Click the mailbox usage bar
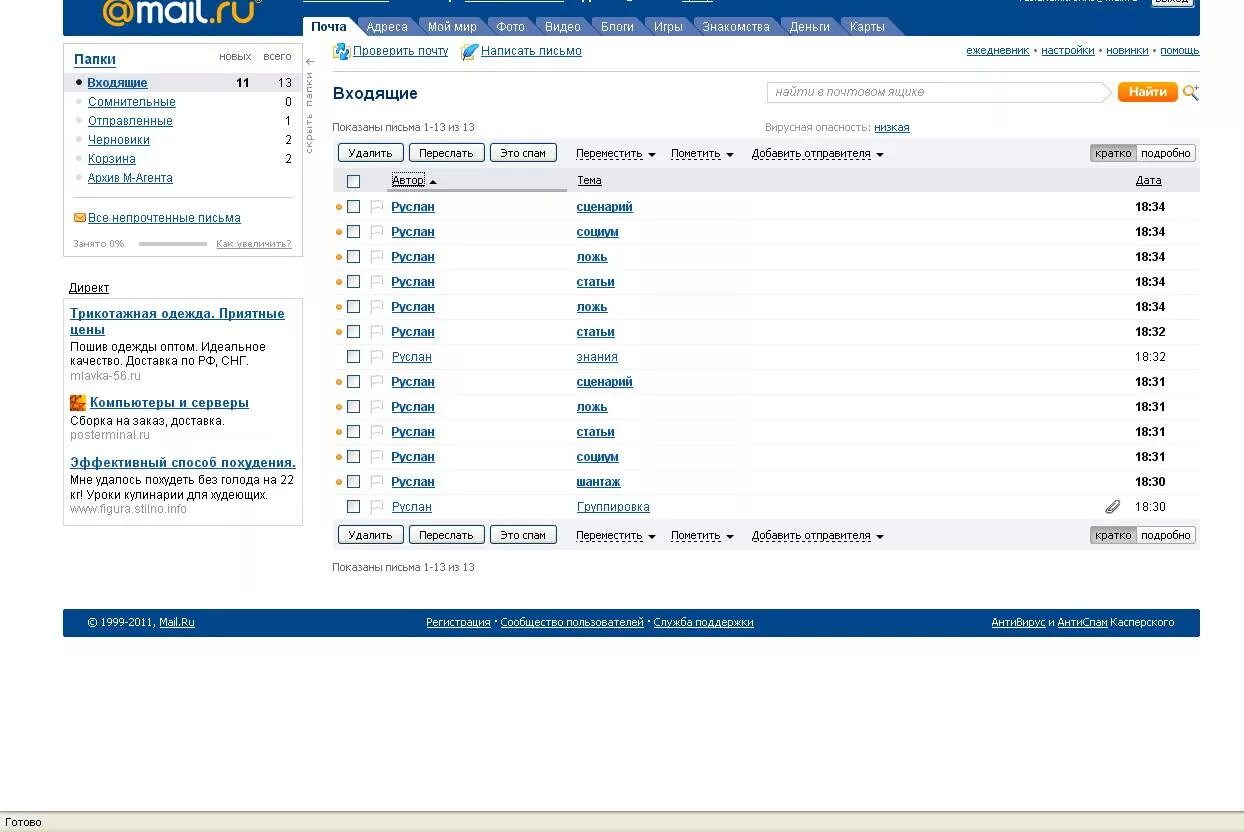 tap(173, 244)
